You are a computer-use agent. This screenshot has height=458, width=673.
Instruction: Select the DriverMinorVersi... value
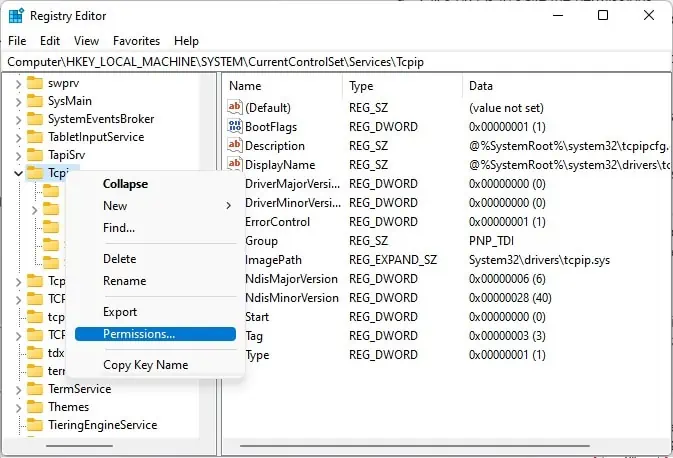[x=293, y=203]
